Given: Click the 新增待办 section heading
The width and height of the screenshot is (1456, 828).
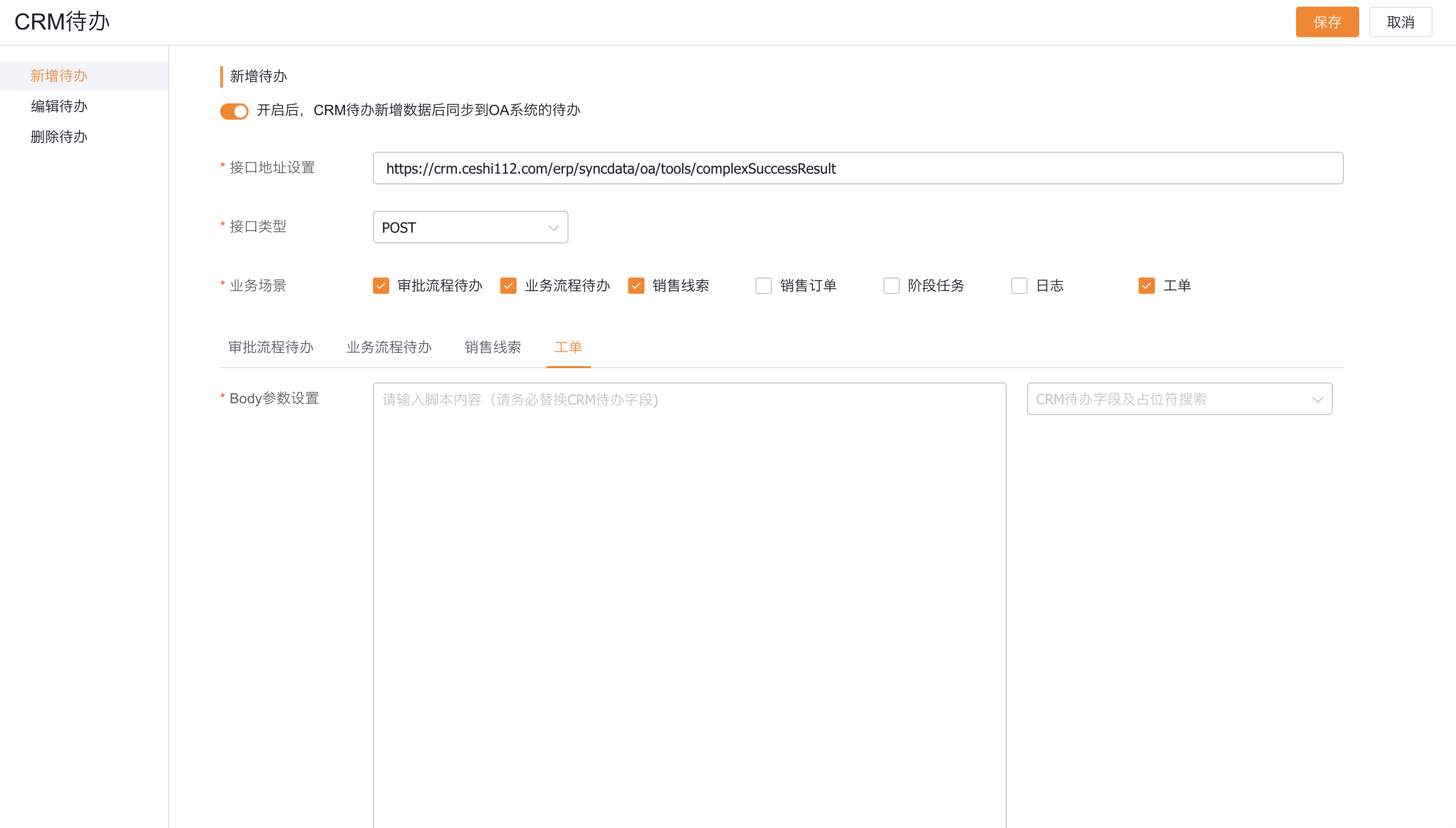Looking at the screenshot, I should pos(258,76).
